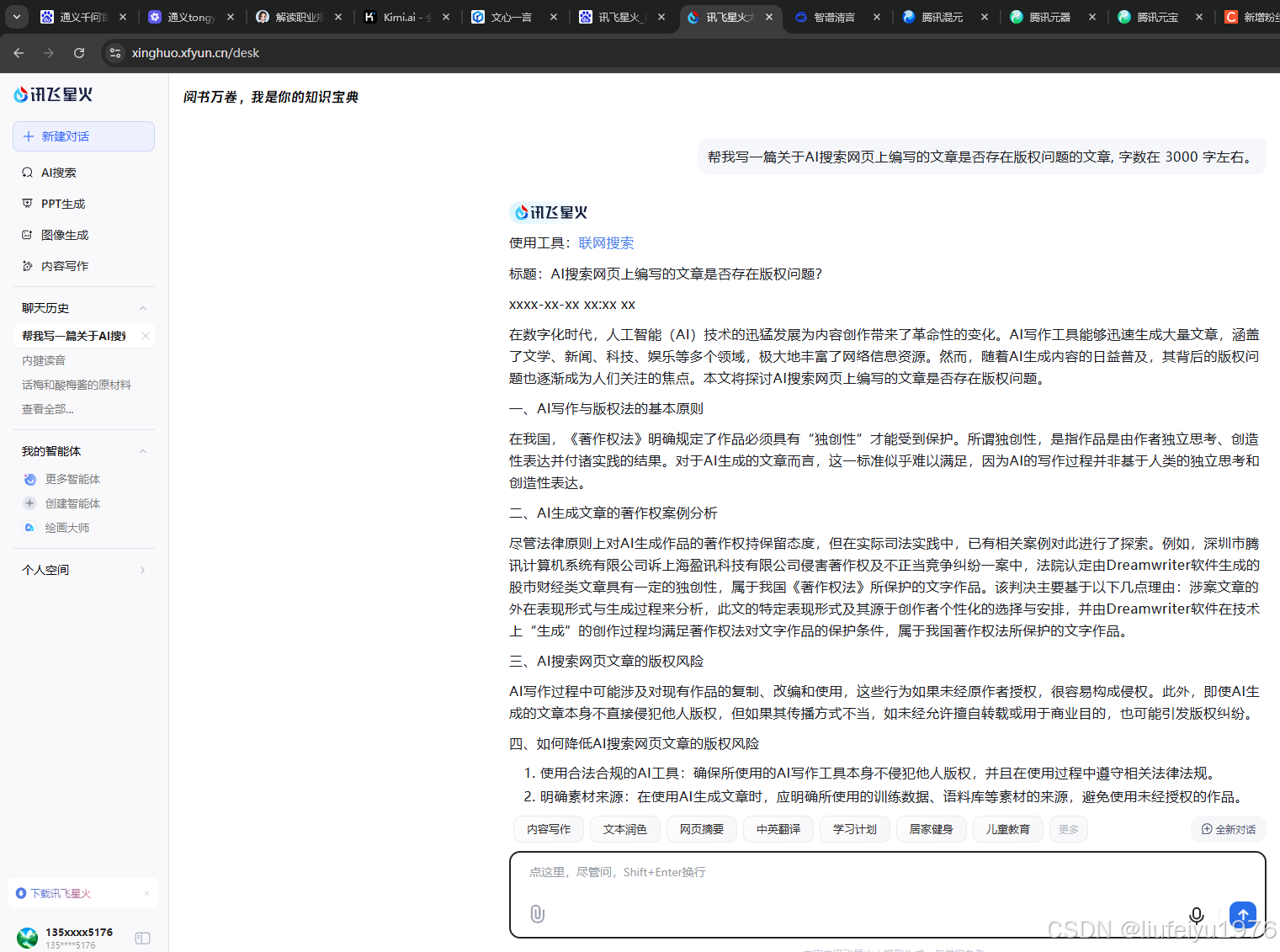Reload the page
This screenshot has width=1280, height=952.
click(79, 53)
